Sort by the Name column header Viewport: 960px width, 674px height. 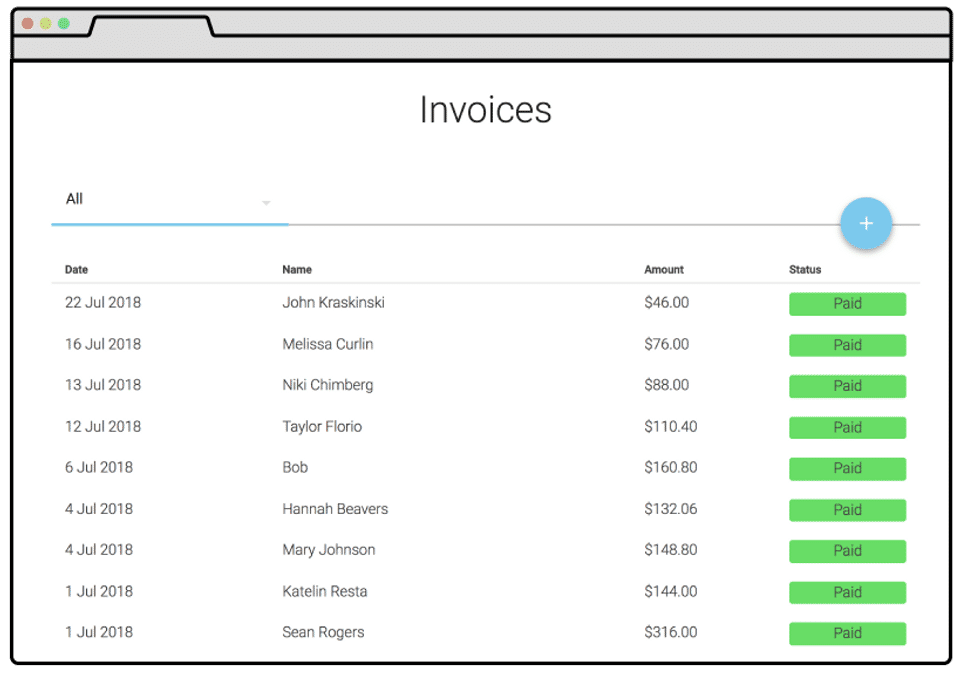297,269
